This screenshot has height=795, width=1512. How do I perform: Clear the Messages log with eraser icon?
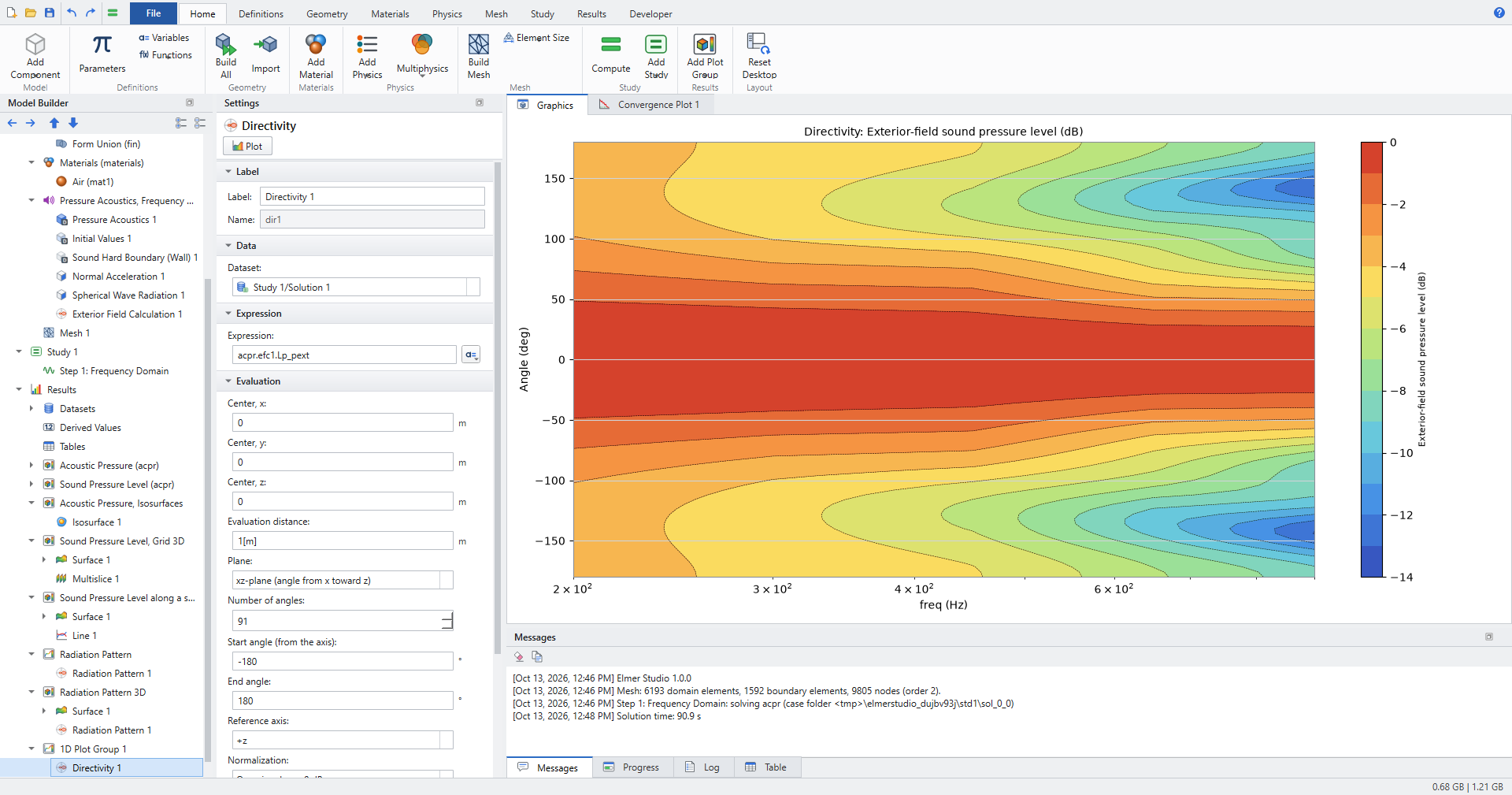519,656
